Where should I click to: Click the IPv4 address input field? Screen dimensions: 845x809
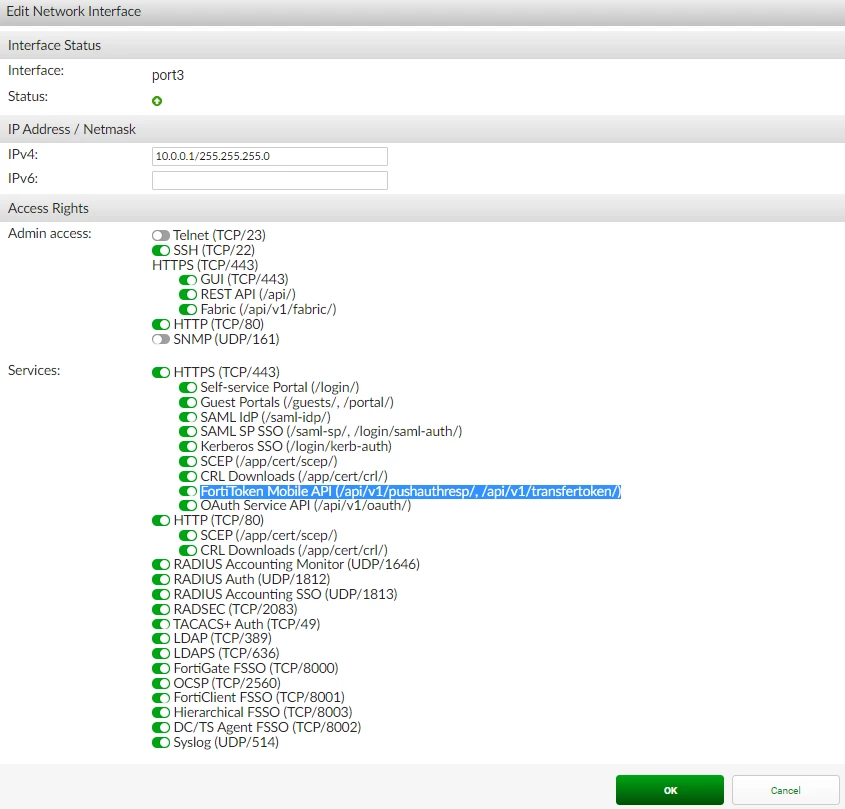269,156
